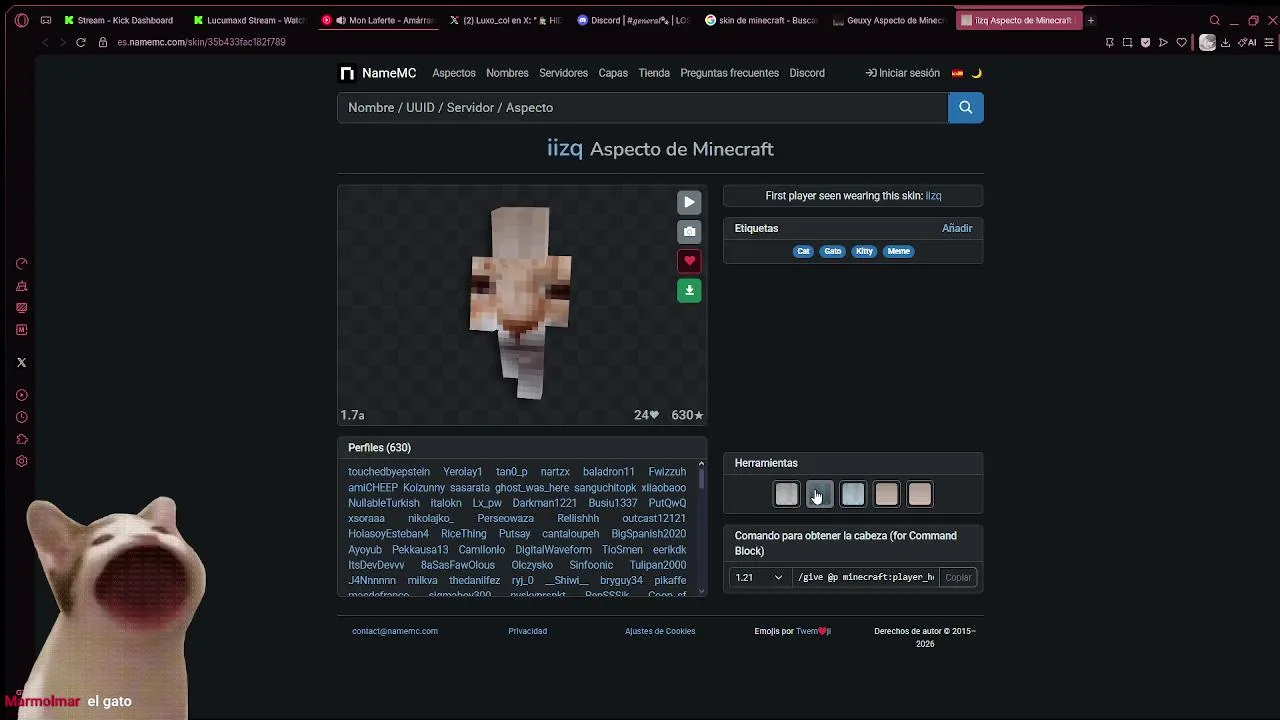The width and height of the screenshot is (1280, 720).
Task: Open the Servidores menu item
Action: 563,73
